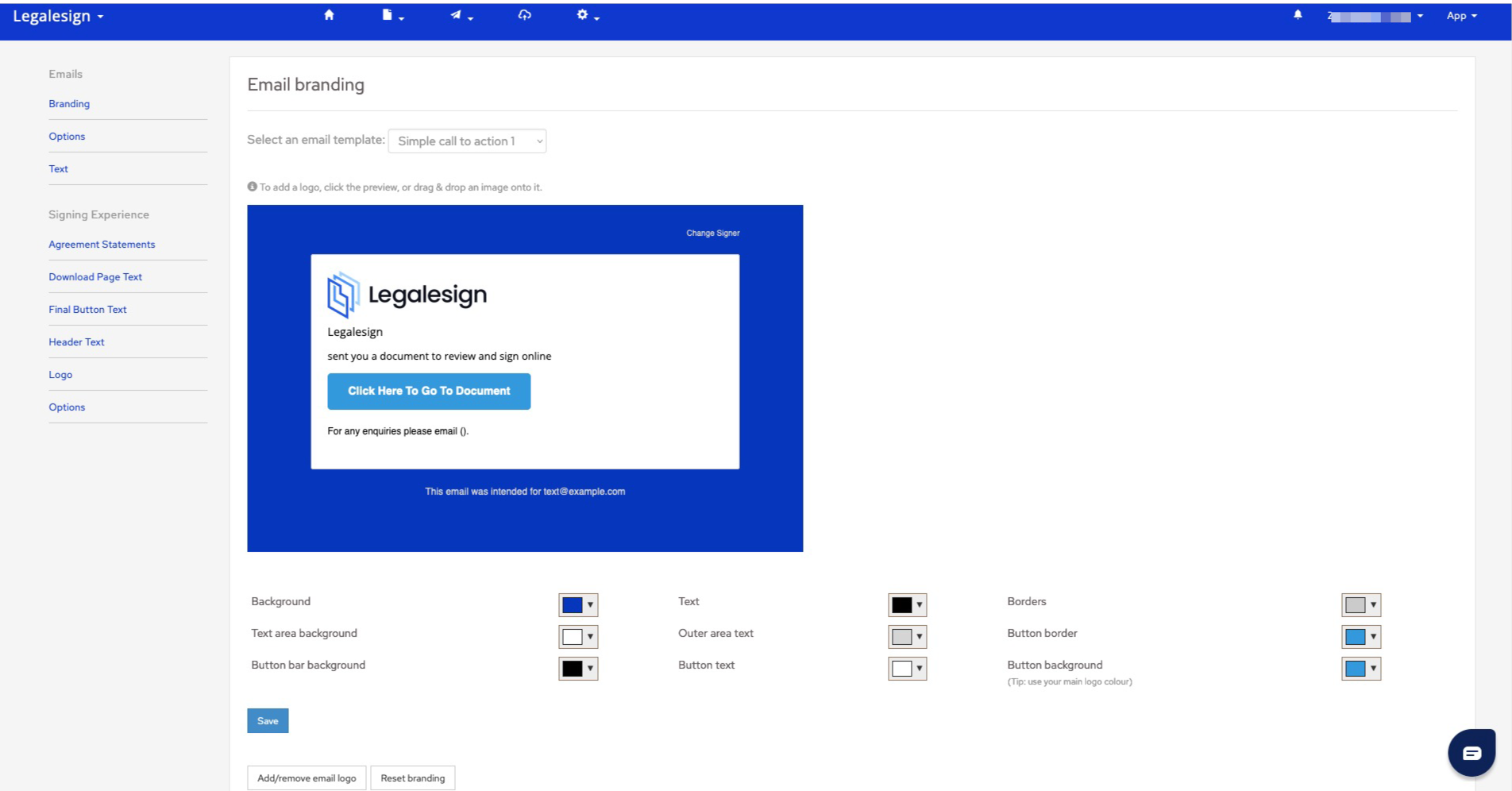Save the email branding changes
Viewport: 1512px width, 791px height.
[x=268, y=720]
